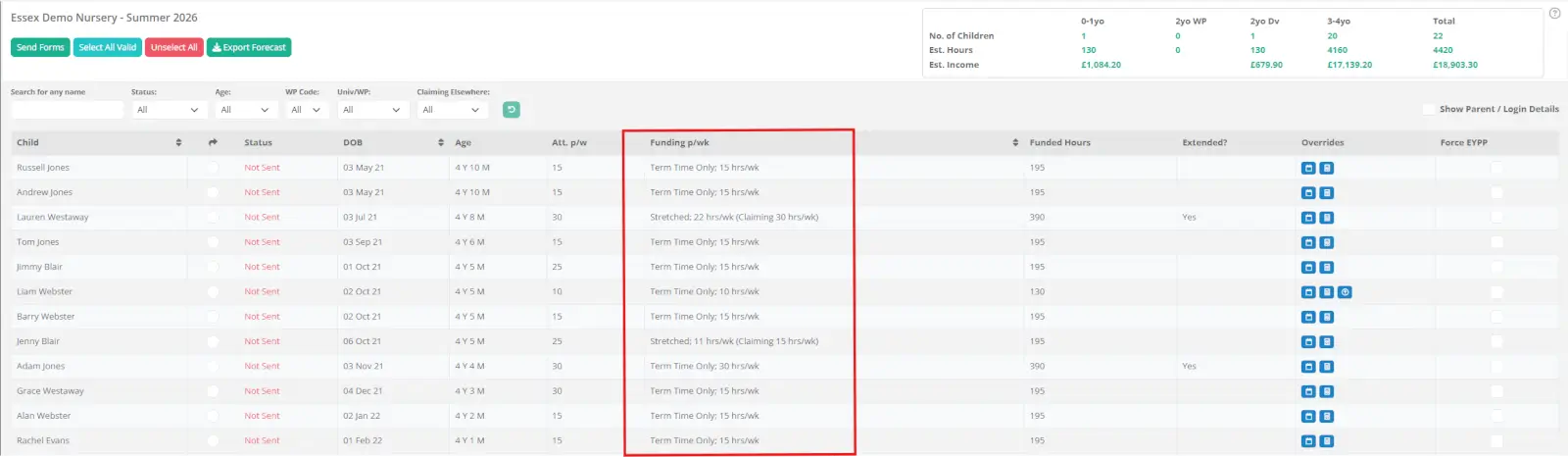Open calculator override for Liam Webster
The width and height of the screenshot is (1568, 457).
tap(1326, 292)
